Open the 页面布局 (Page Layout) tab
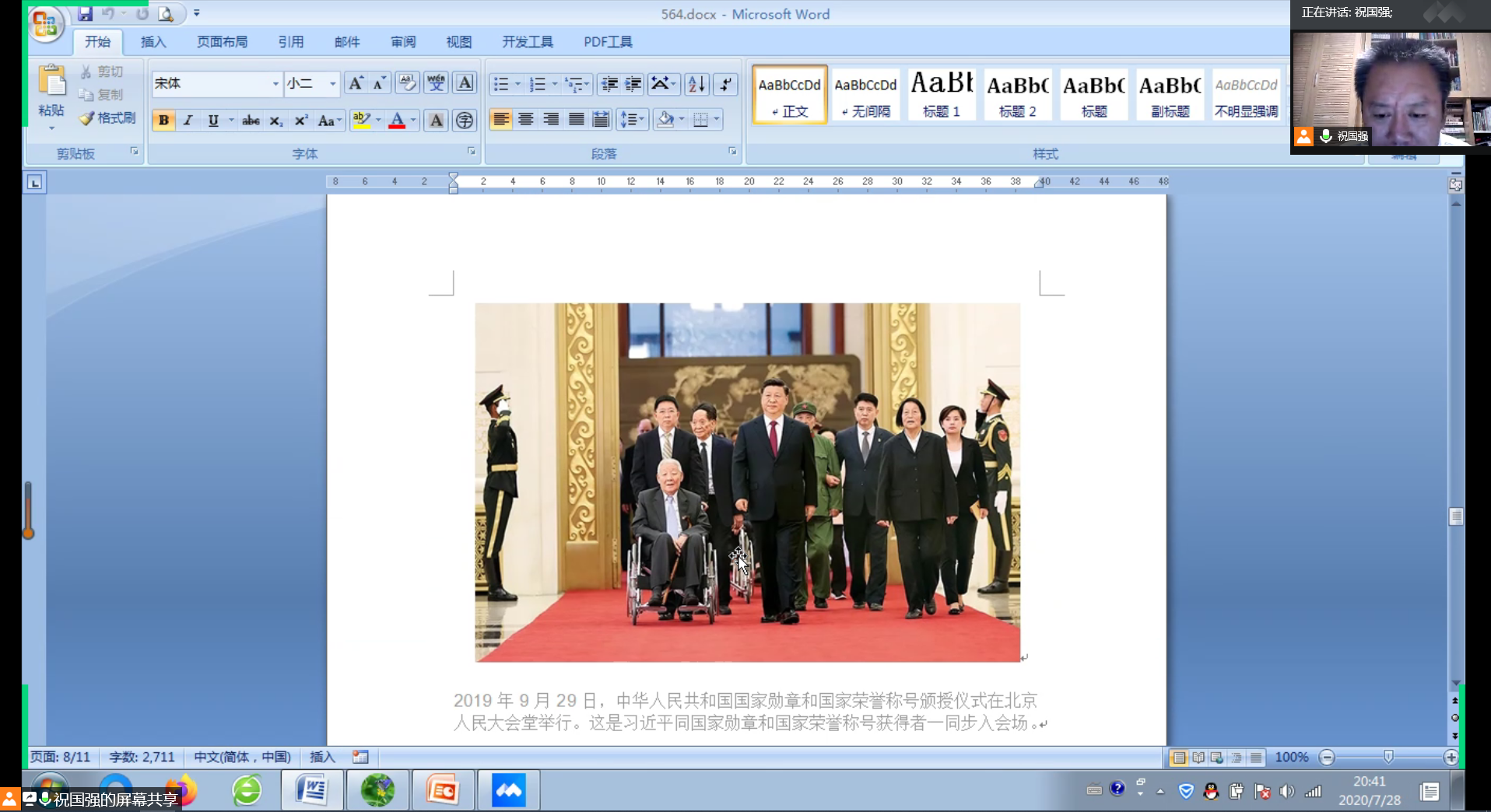This screenshot has width=1491, height=812. pyautogui.click(x=222, y=42)
